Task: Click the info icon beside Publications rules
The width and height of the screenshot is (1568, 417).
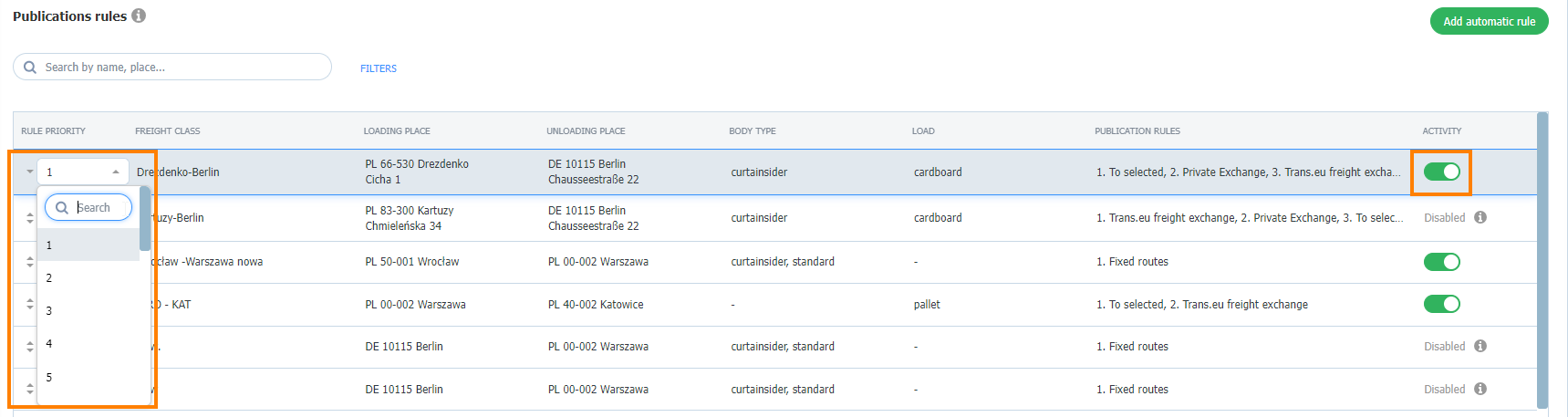Action: (139, 16)
